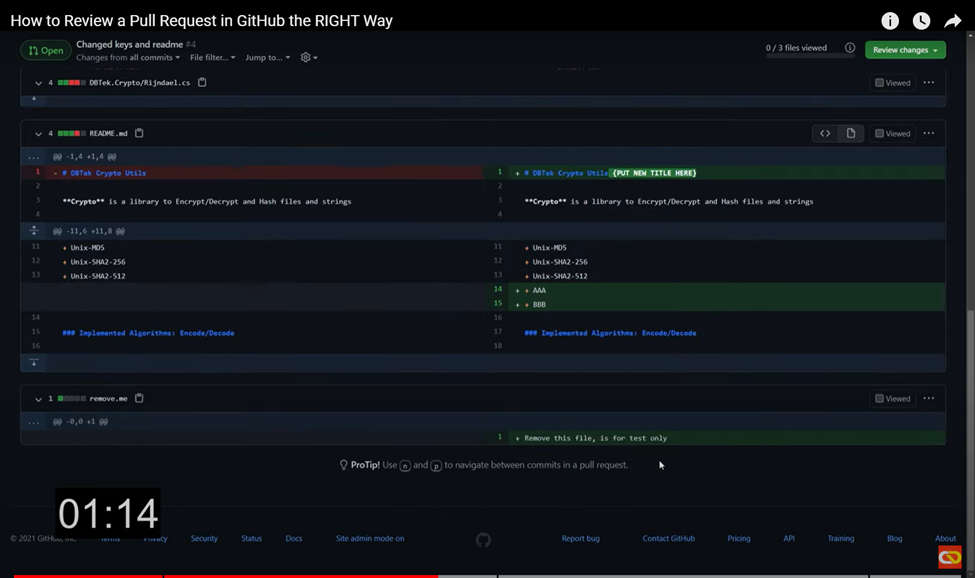Open the three-dot menu for Rijndael.cs
Screen dimensions: 975x578
(x=929, y=82)
